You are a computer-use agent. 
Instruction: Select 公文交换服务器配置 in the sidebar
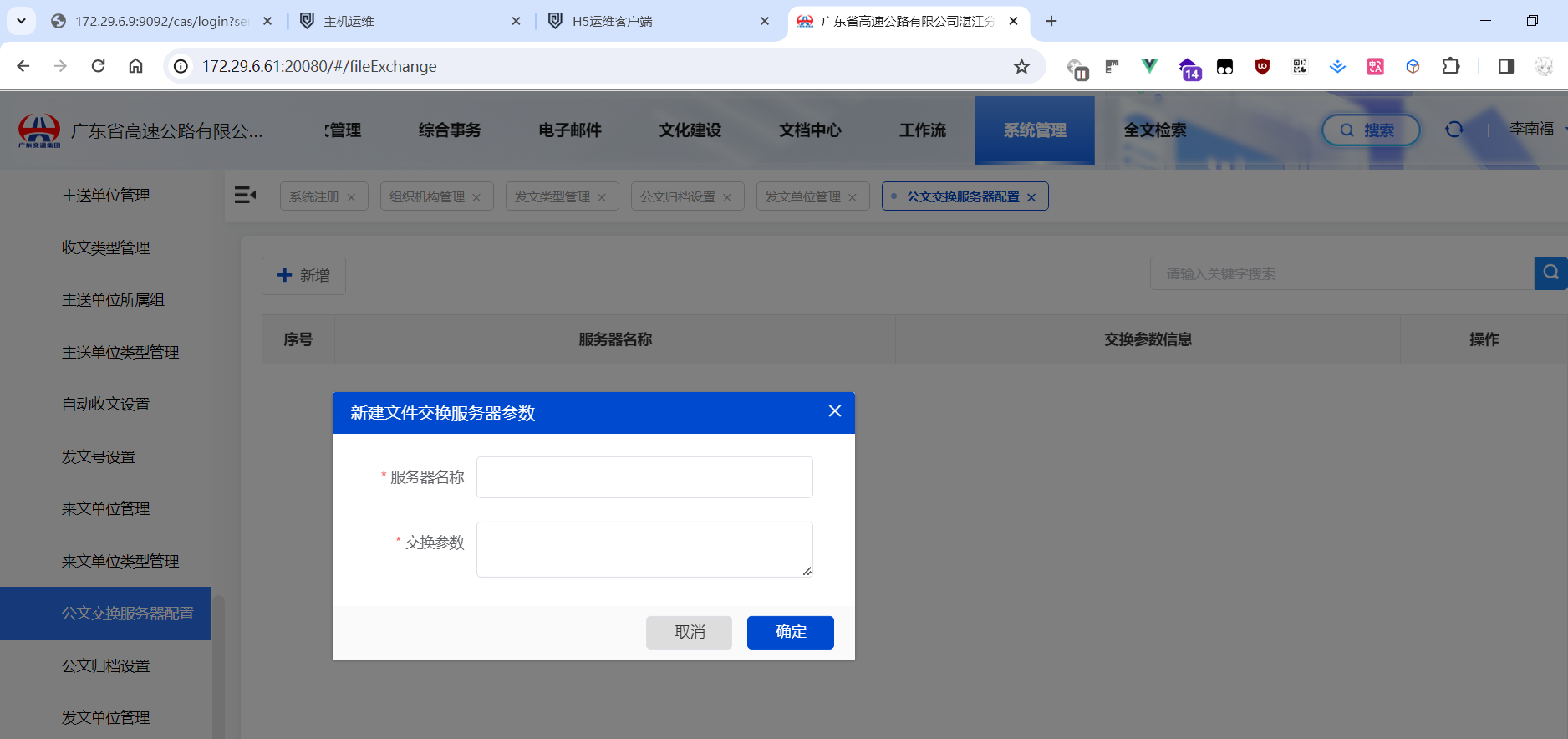pos(105,614)
